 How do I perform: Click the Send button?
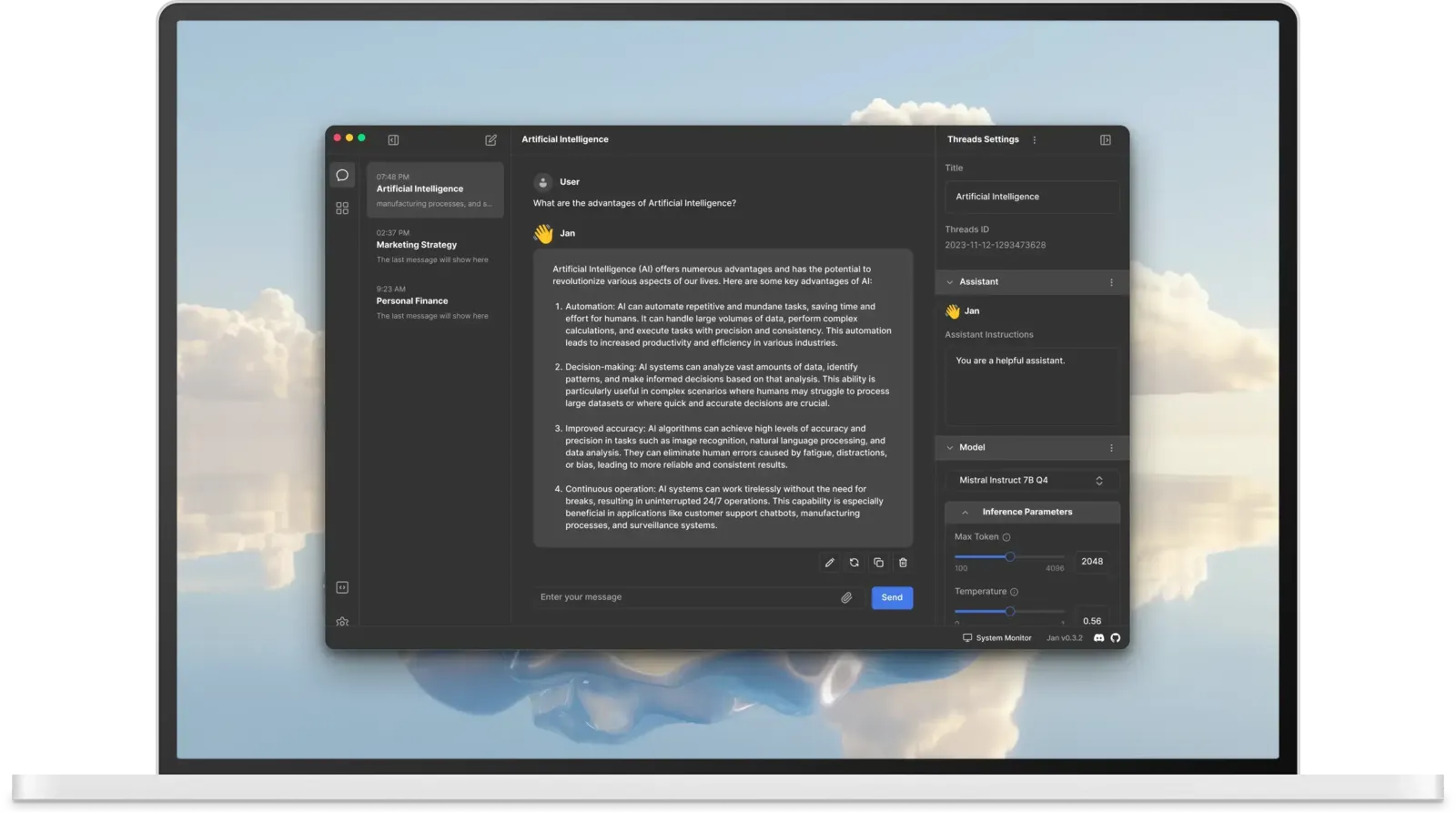892,597
